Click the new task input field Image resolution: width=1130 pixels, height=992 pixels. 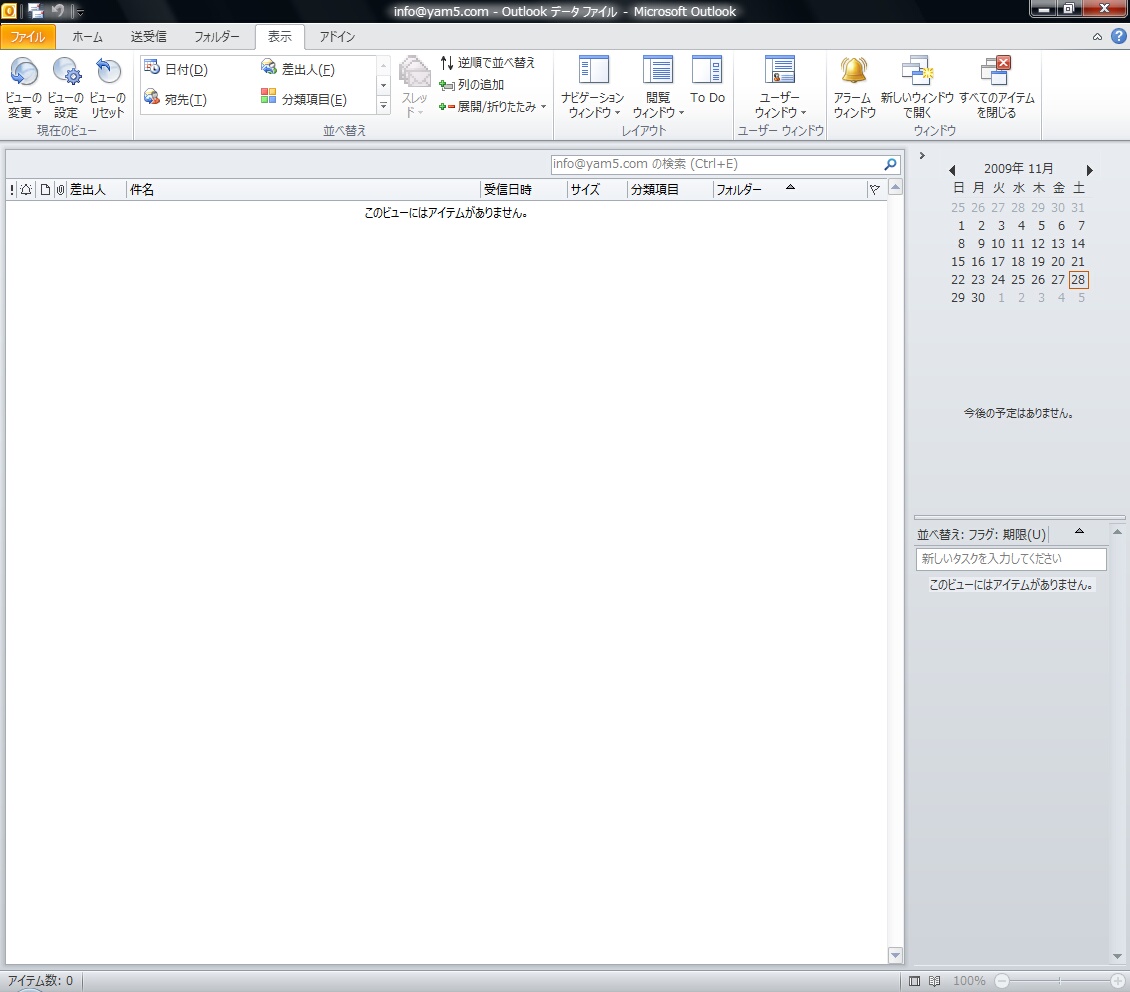point(1010,559)
